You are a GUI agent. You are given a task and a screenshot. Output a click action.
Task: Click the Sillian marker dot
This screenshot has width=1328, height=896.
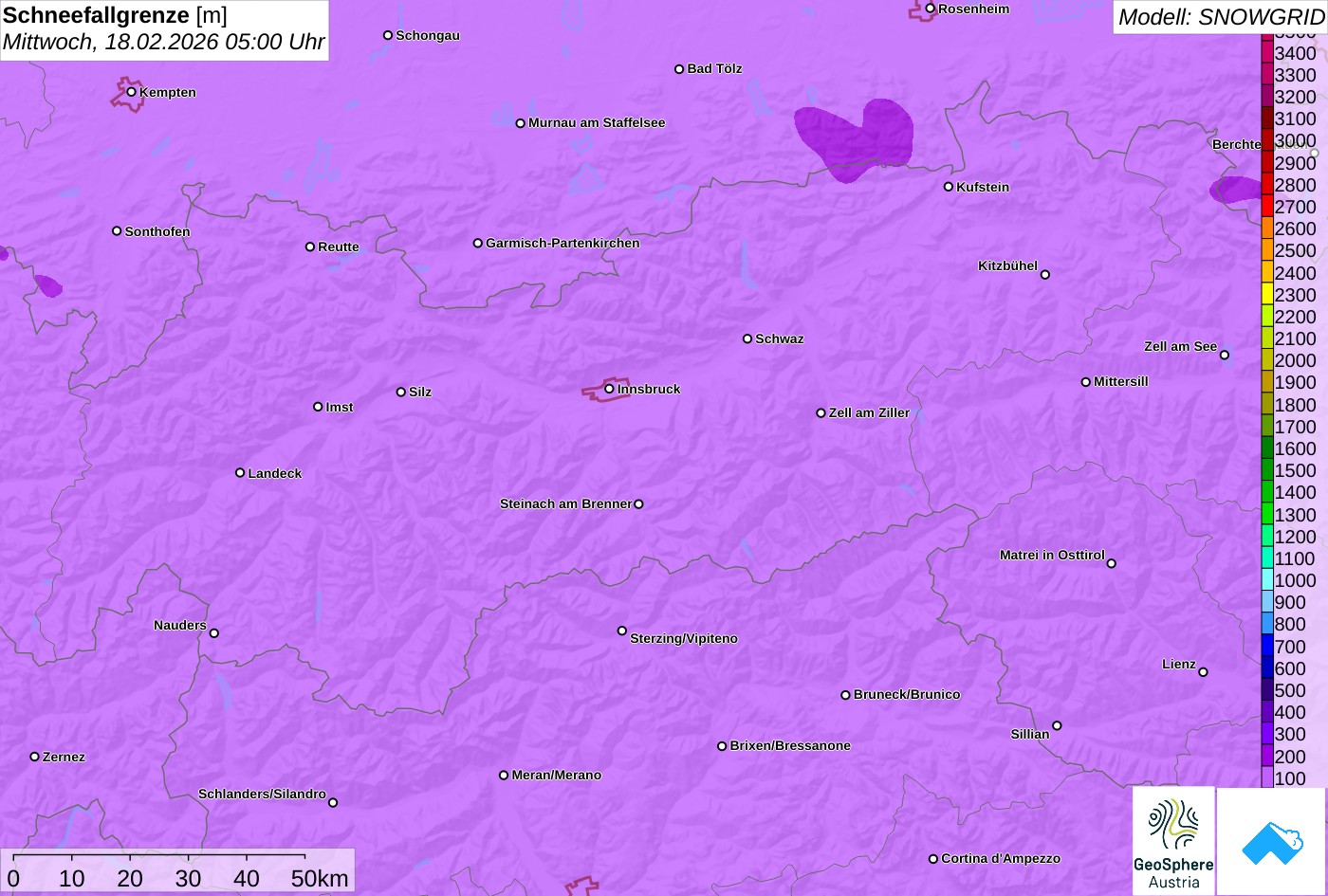1057,726
